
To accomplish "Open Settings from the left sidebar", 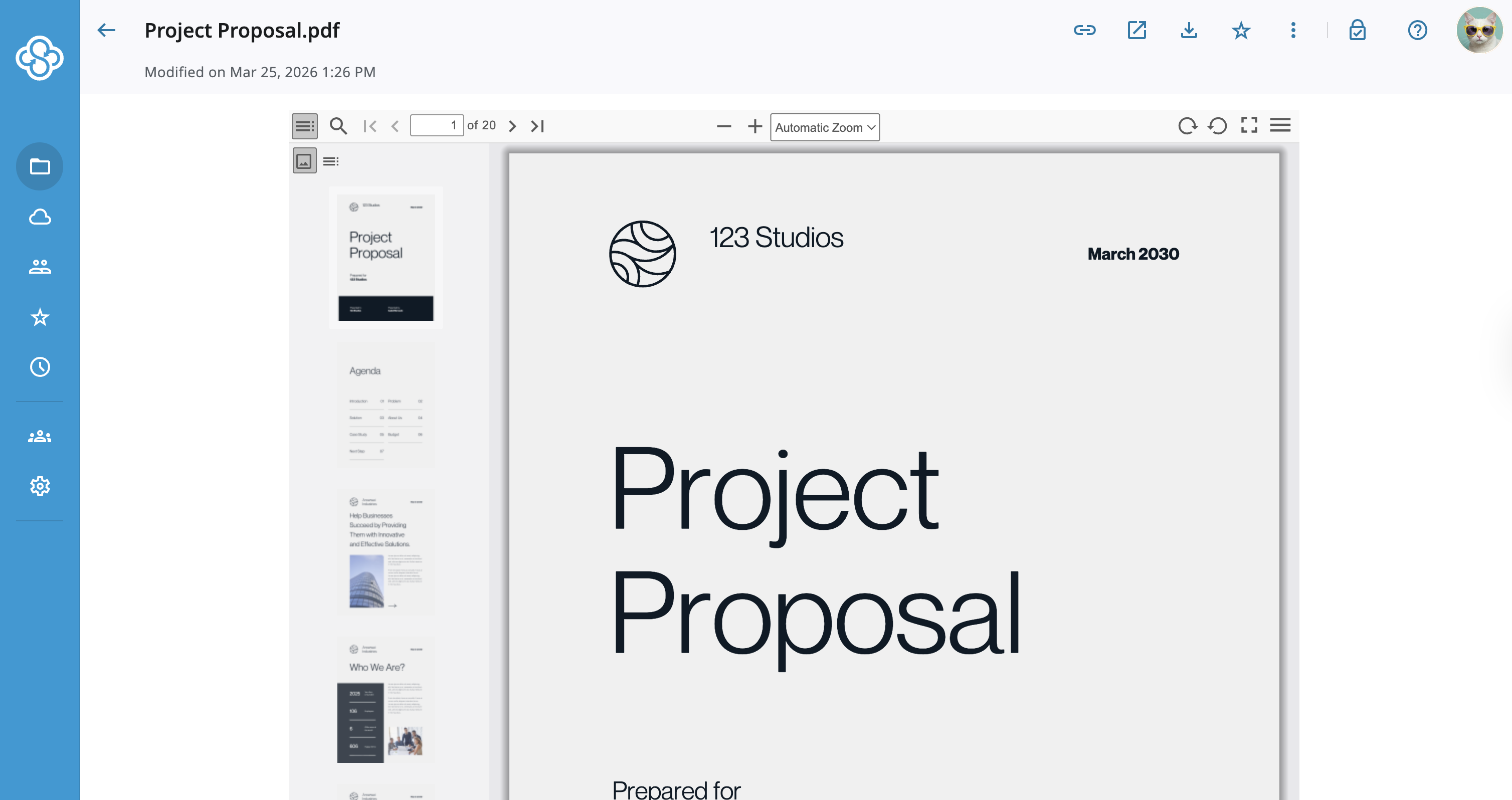I will tap(39, 485).
